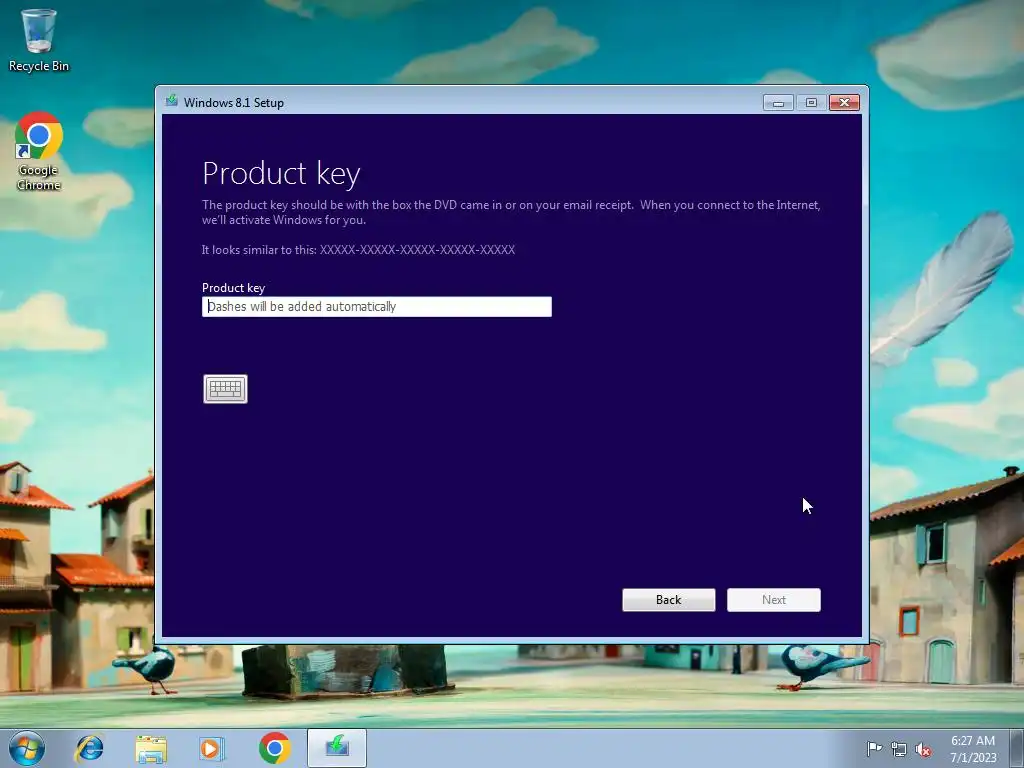Go Back to the previous setup step

click(x=669, y=600)
